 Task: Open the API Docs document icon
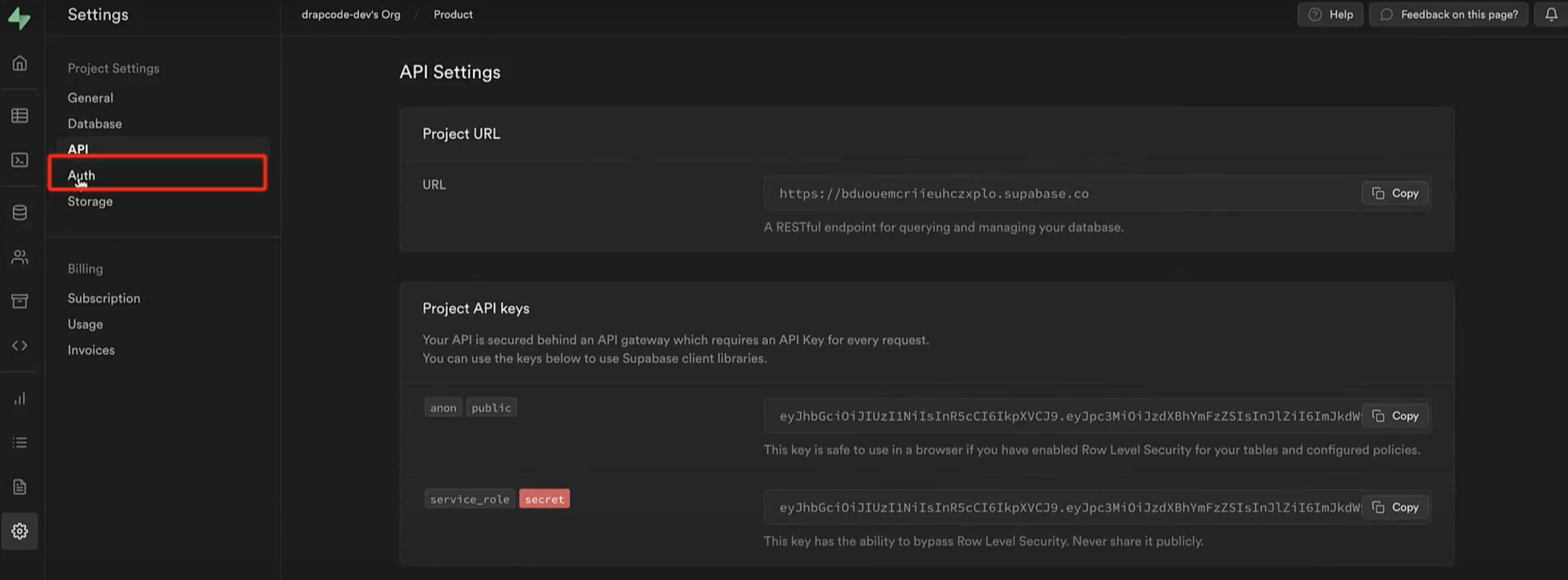19,487
